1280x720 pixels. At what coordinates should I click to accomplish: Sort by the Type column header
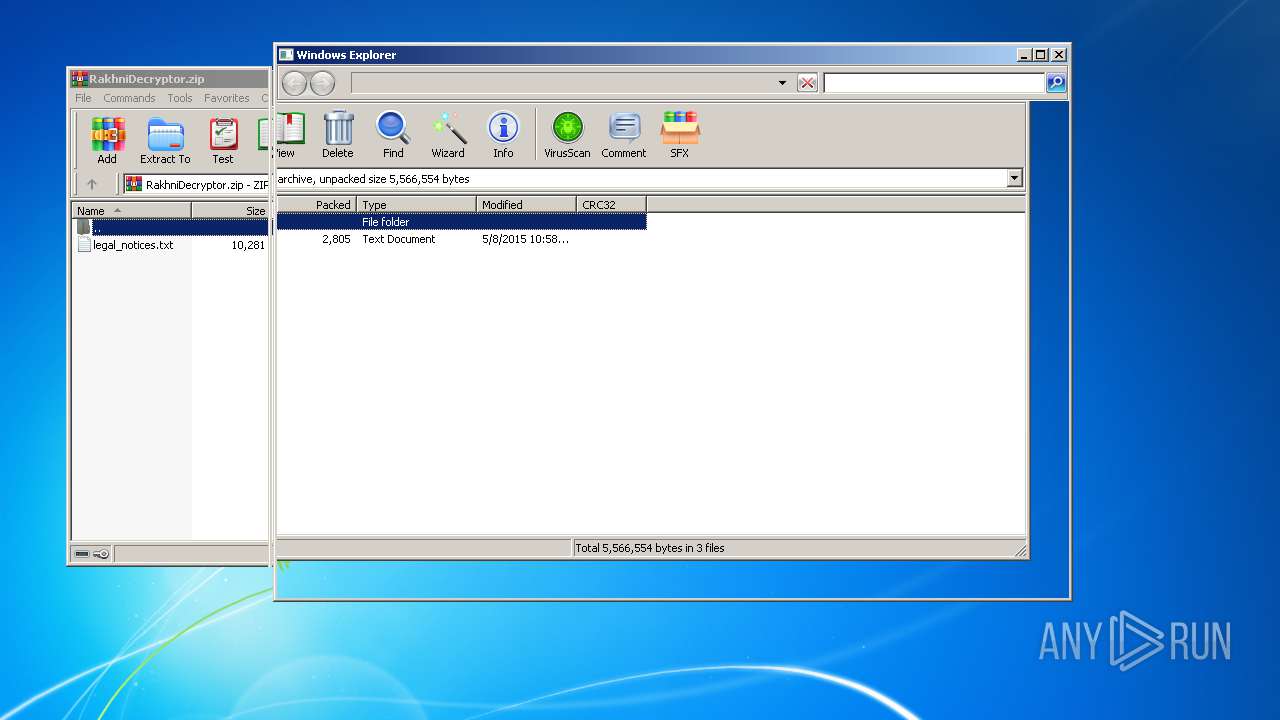416,205
